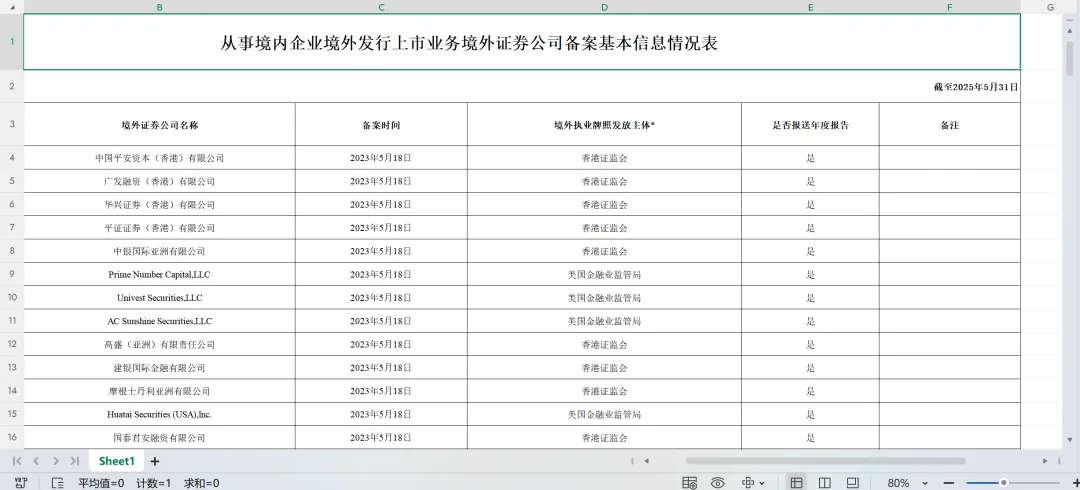1080x490 pixels.
Task: Click 美国金融业监管局 in Prime Number Capital row
Action: click(604, 274)
